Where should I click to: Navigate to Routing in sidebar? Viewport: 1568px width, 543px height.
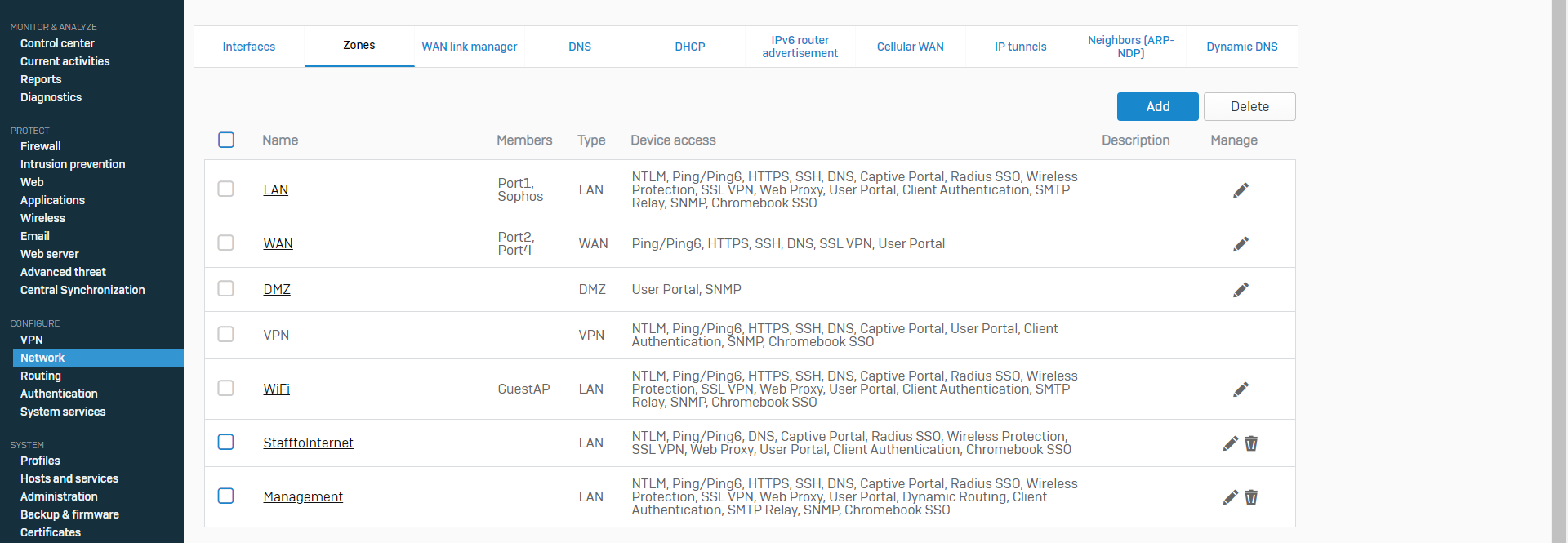pyautogui.click(x=41, y=376)
